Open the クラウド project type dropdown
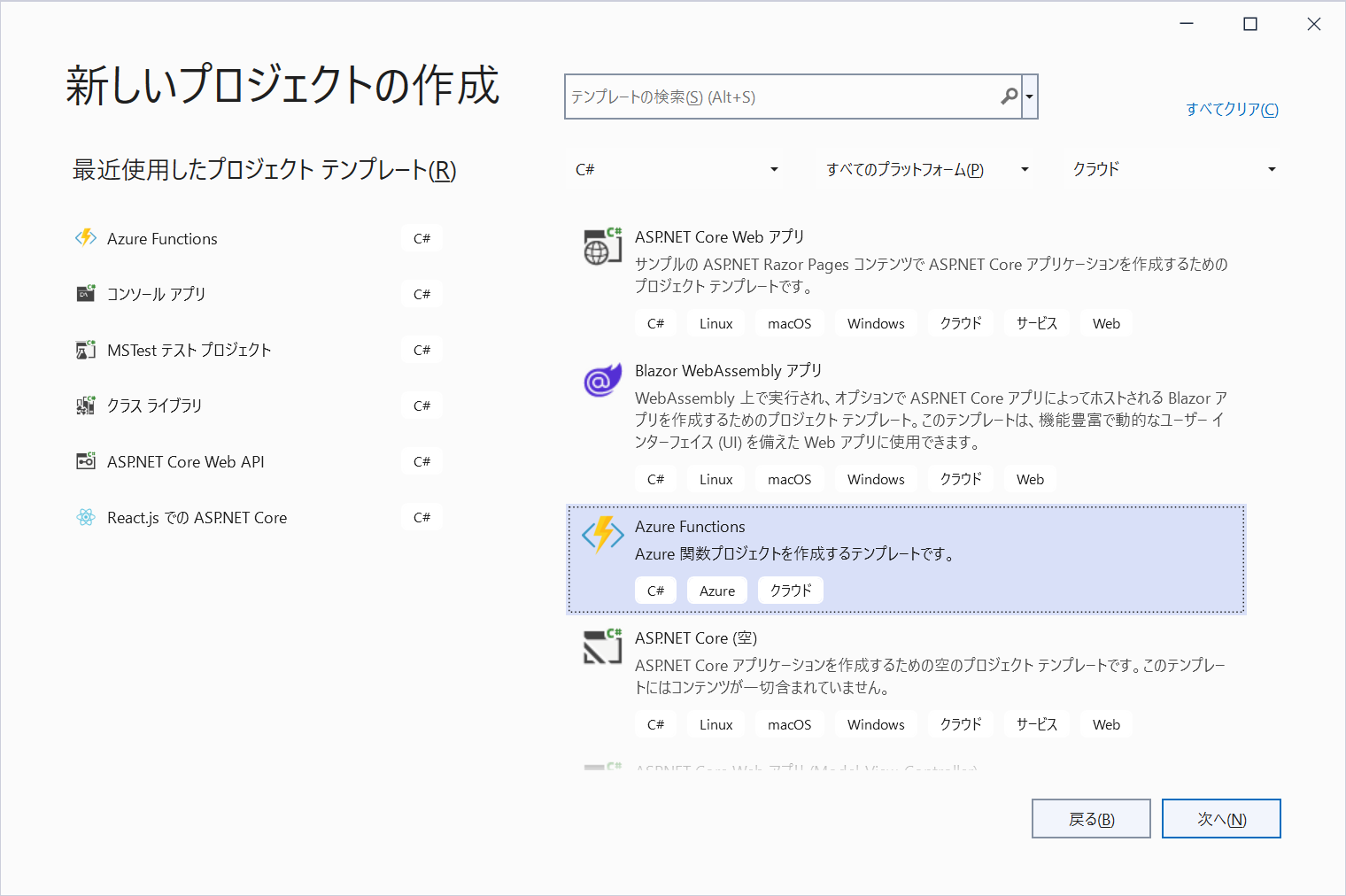The width and height of the screenshot is (1346, 896). pyautogui.click(x=1173, y=169)
